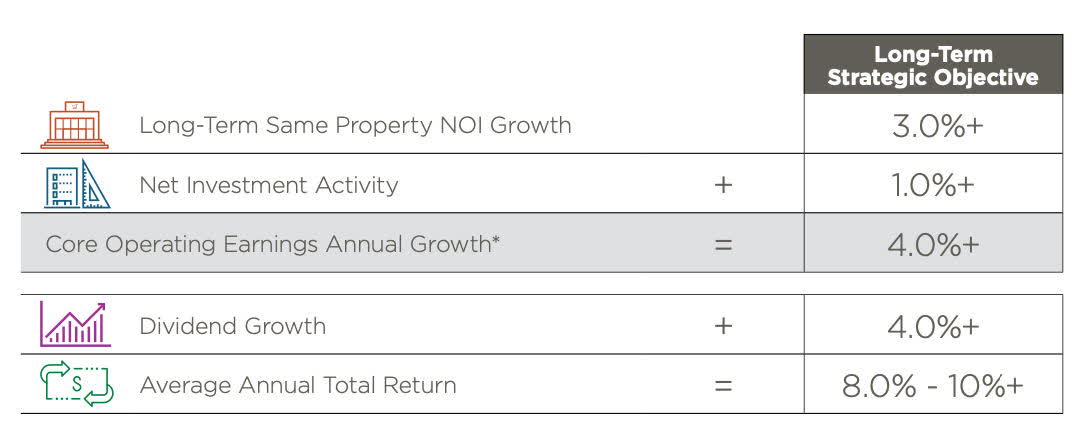This screenshot has width=1079, height=436.
Task: Click the blue building and ruler icon
Action: [x=77, y=184]
